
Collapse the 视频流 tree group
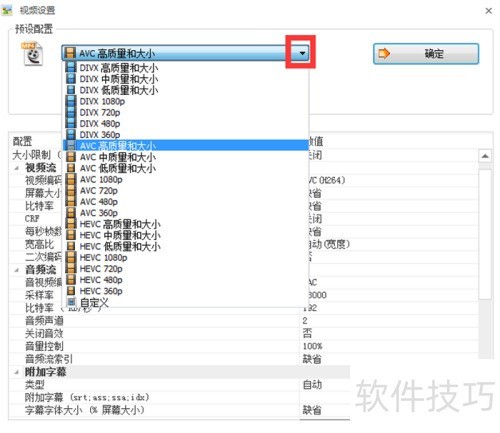click(x=16, y=168)
